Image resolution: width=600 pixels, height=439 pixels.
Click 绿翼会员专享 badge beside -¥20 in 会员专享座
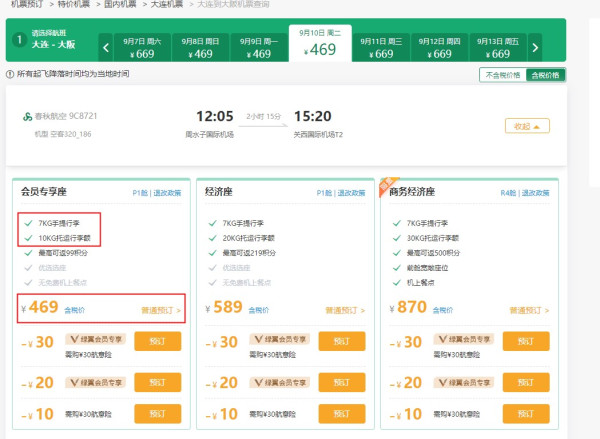(x=96, y=382)
